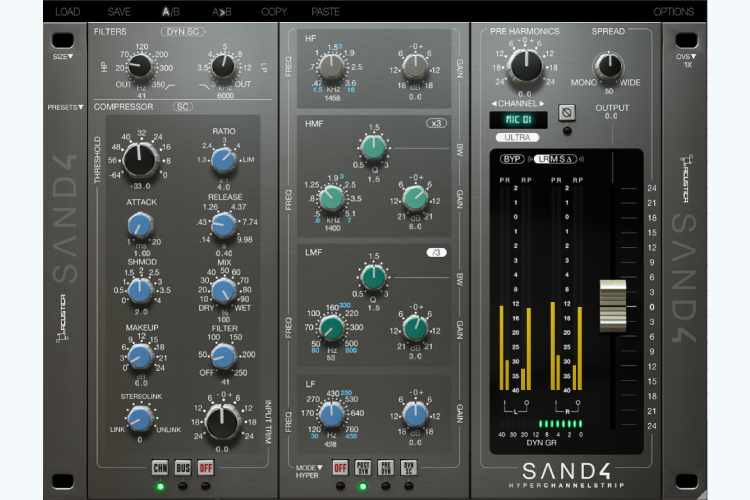Click the LP filter frequency knob

[x=223, y=66]
